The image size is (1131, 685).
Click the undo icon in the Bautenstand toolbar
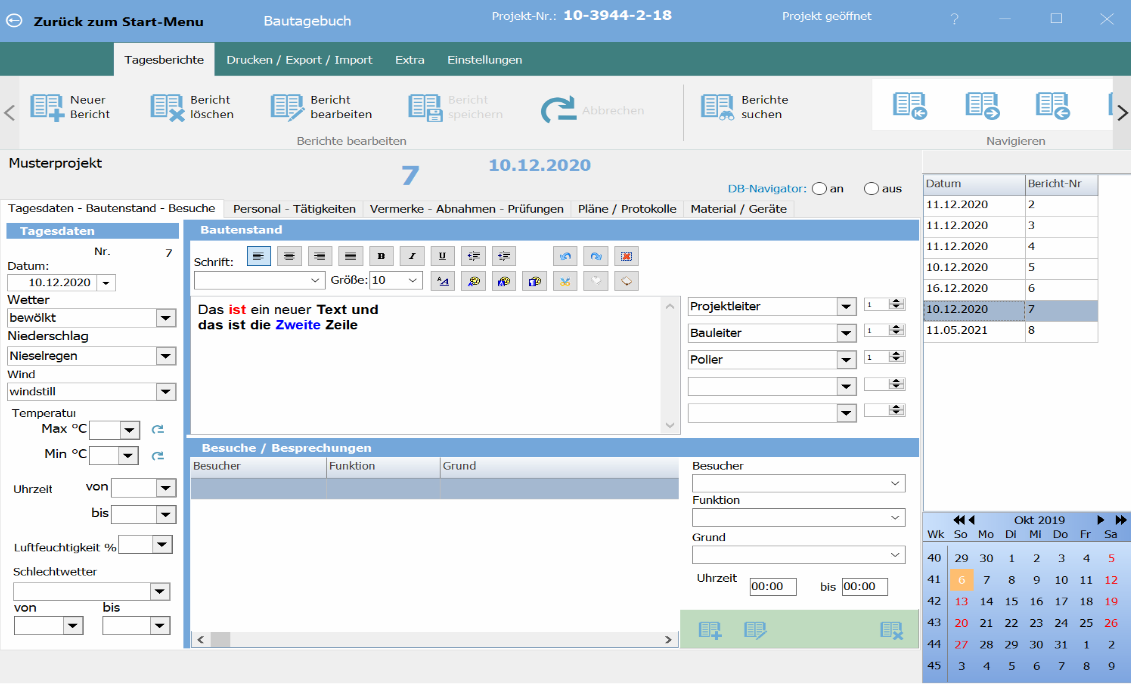tap(566, 257)
